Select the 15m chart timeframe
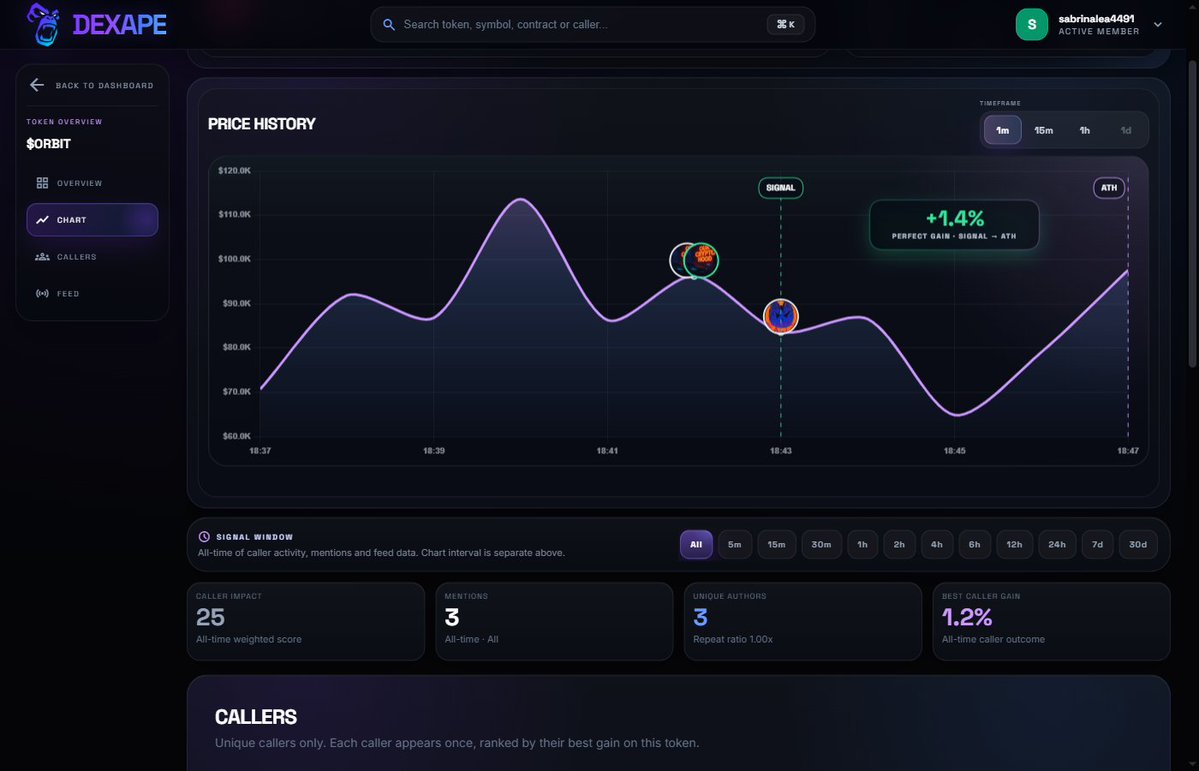 click(1043, 130)
